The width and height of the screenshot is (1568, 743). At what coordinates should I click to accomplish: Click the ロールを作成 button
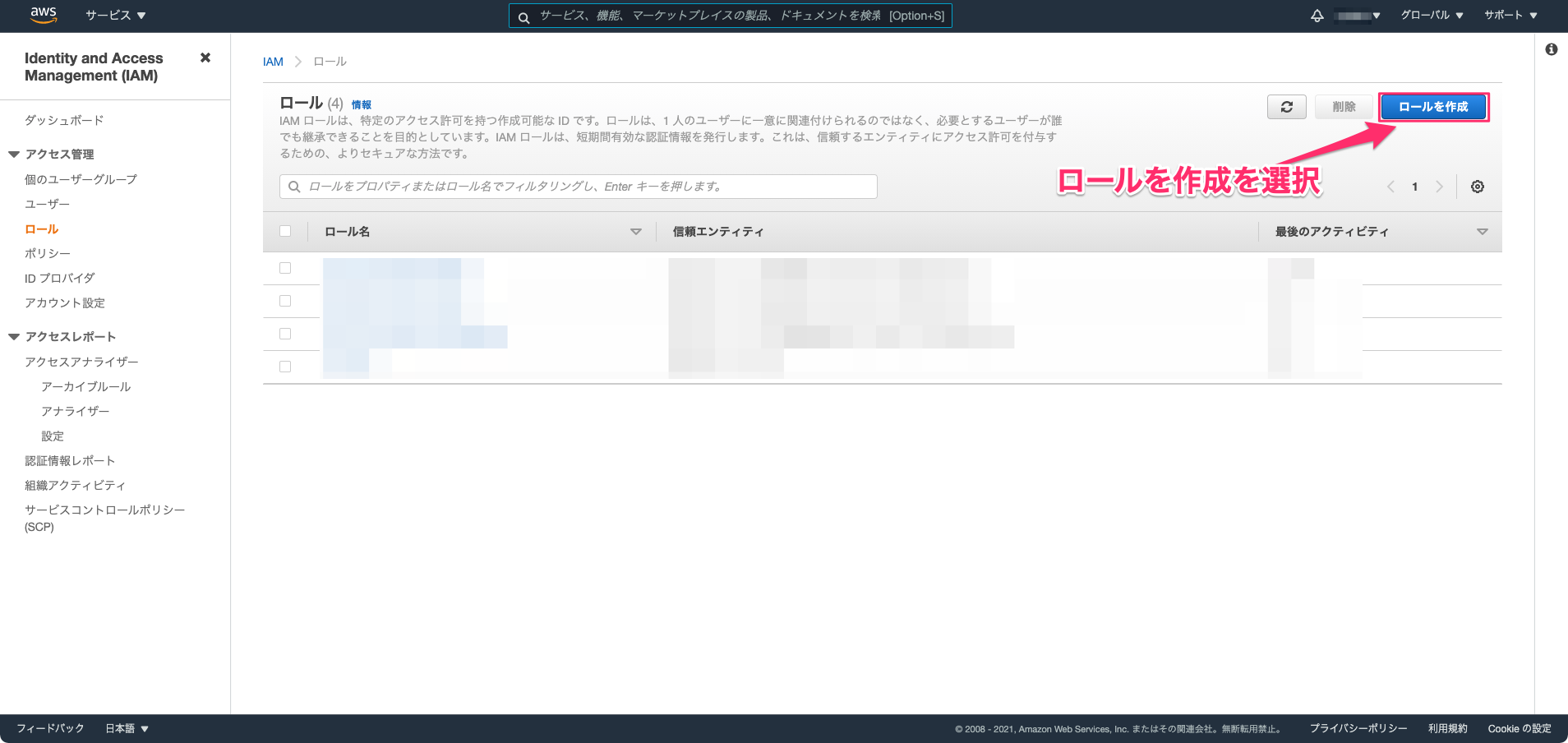1433,107
